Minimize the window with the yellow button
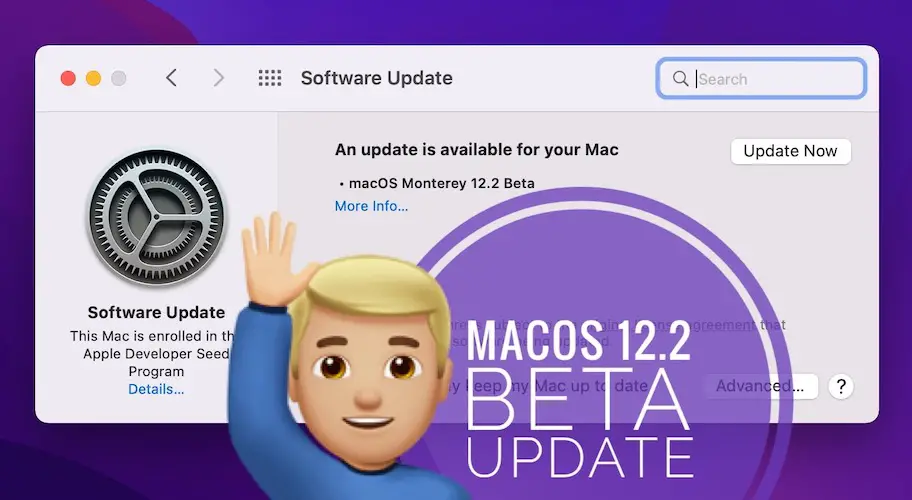The image size is (912, 500). click(x=93, y=78)
